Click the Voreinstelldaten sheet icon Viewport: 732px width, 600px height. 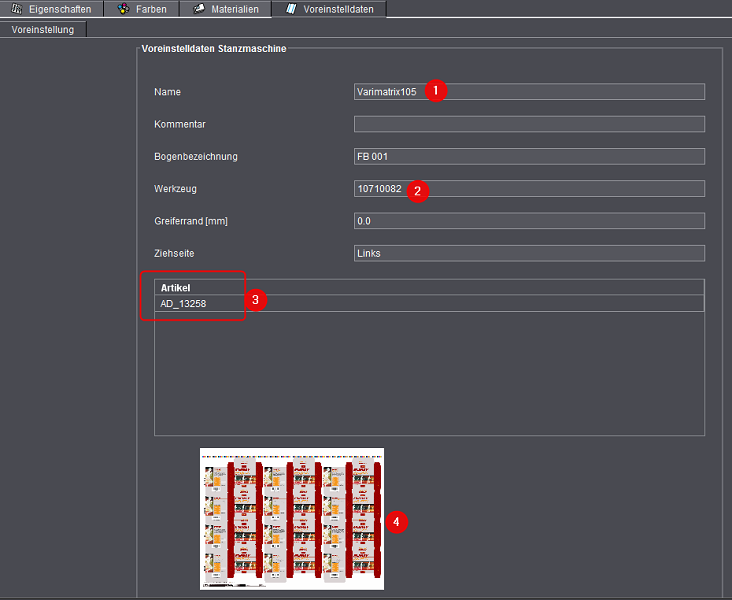[x=291, y=9]
